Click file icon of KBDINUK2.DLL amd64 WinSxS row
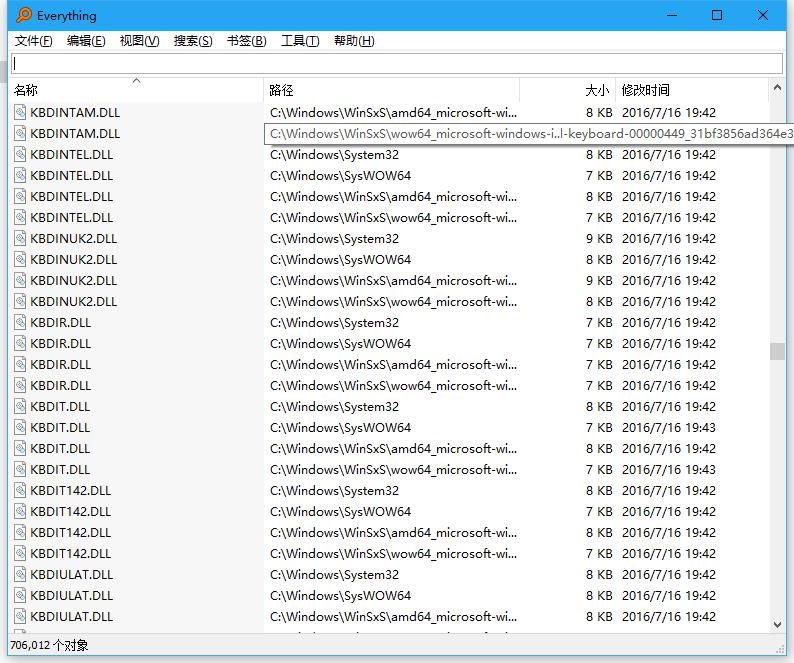This screenshot has height=663, width=794. click(20, 281)
